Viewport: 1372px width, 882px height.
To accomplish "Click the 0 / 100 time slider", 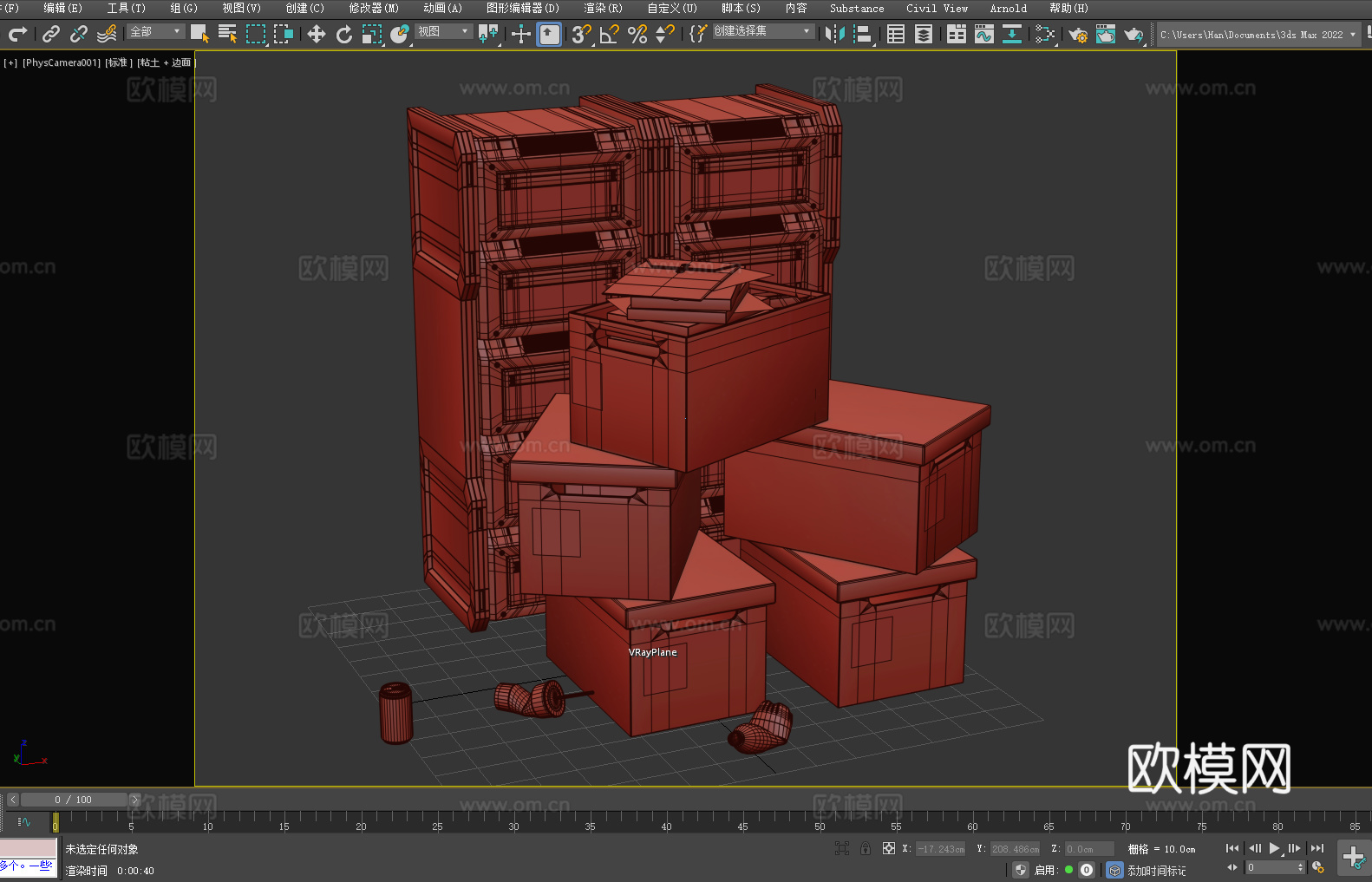I will pyautogui.click(x=74, y=800).
